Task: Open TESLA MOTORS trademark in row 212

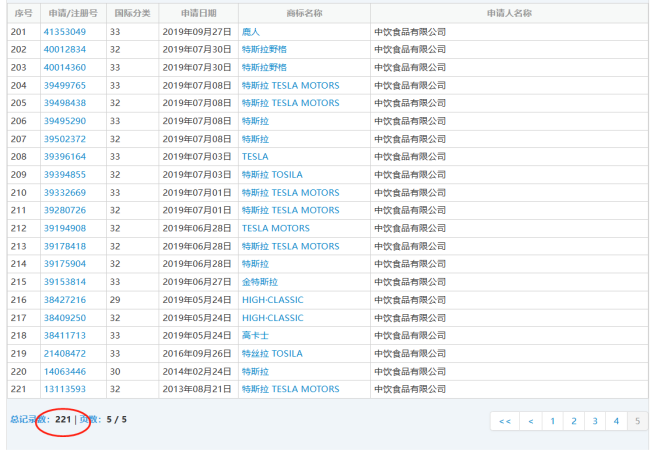Action: [276, 228]
